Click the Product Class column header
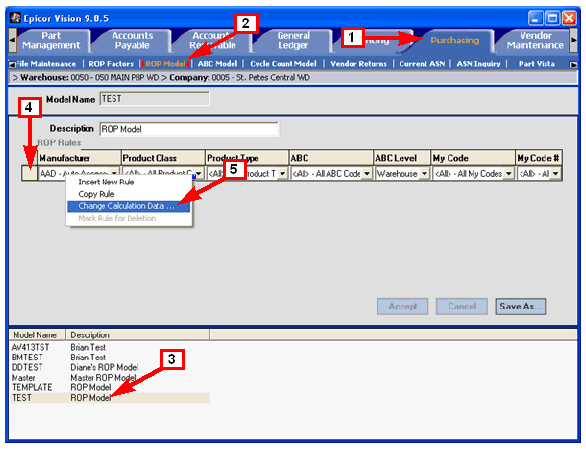The width and height of the screenshot is (586, 451). click(x=163, y=158)
